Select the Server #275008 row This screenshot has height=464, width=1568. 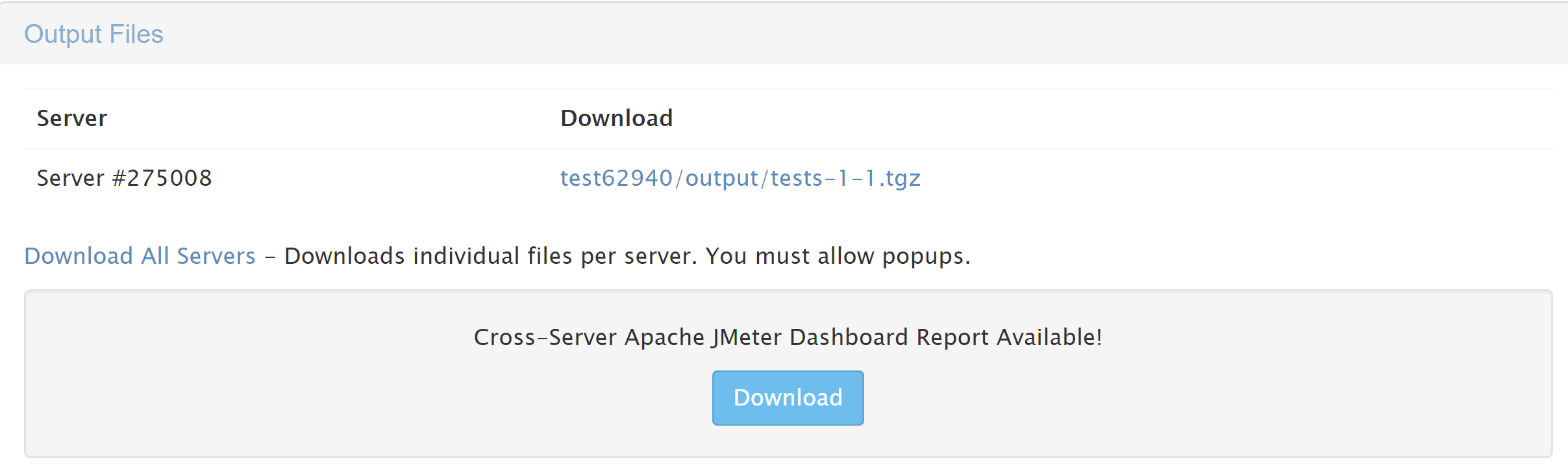coord(390,177)
